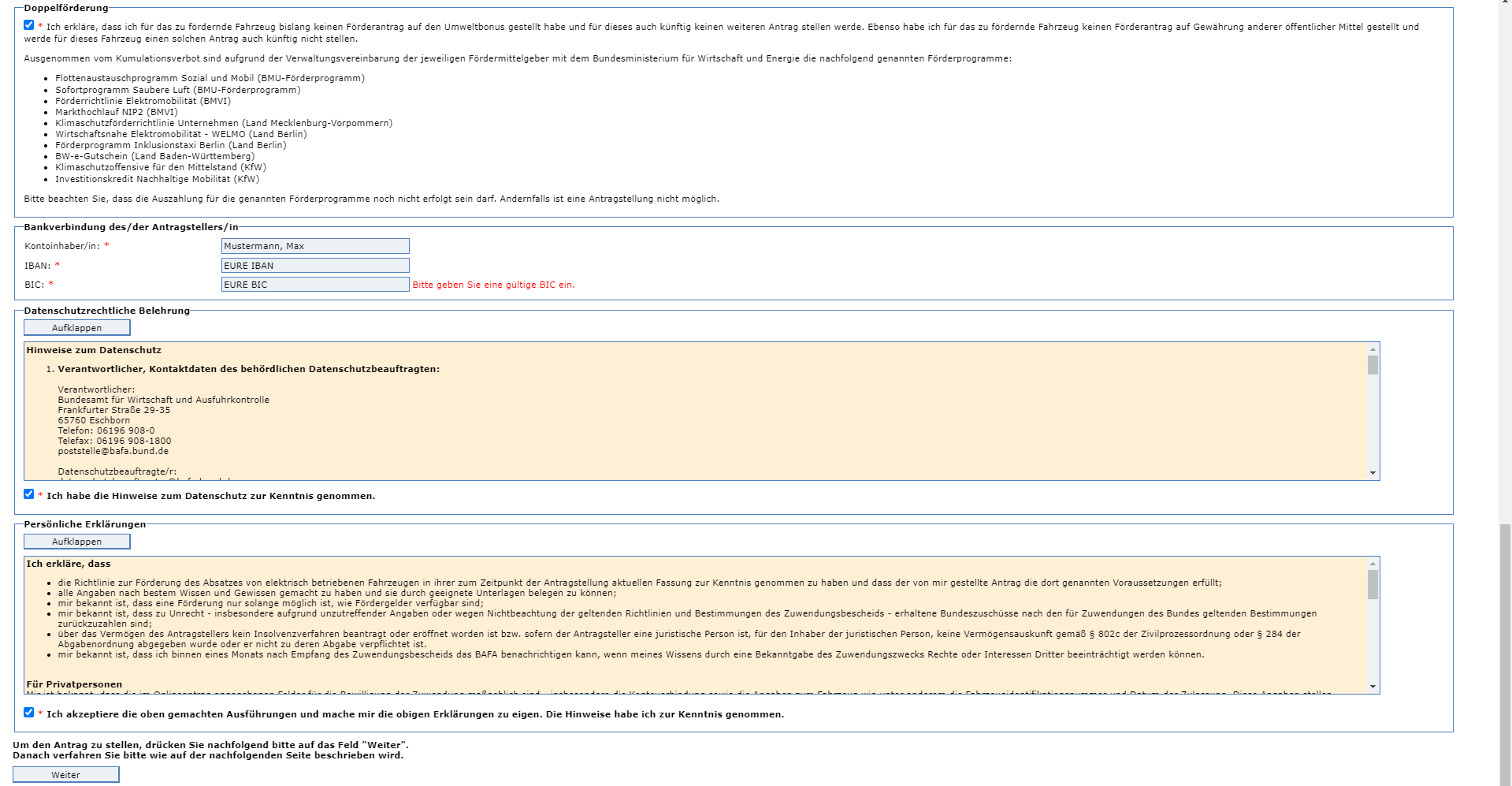Viewport: 1512px width, 786px height.
Task: Click 'Flottenaustauschprogramm Sozial und Mobil' list item
Action: 210,79
